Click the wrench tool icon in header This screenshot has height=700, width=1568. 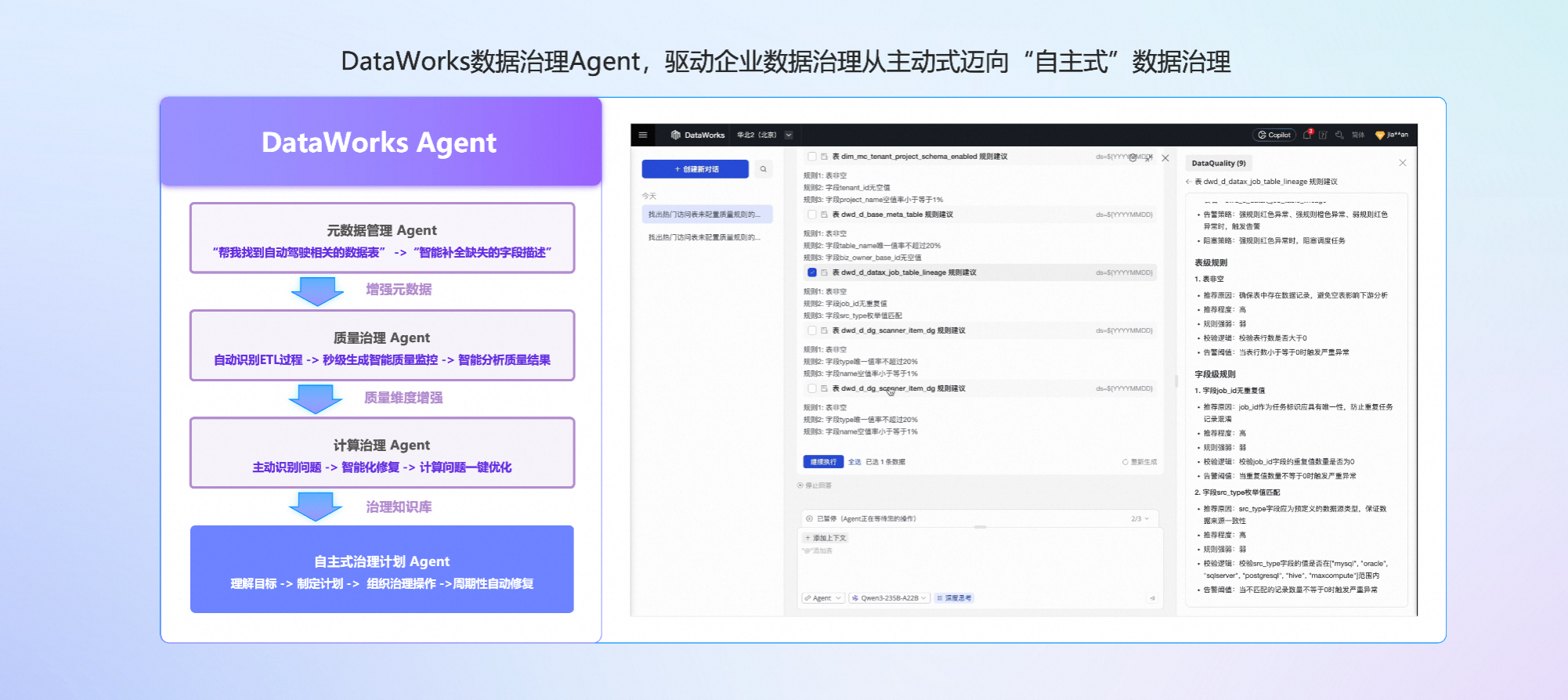pos(1339,135)
